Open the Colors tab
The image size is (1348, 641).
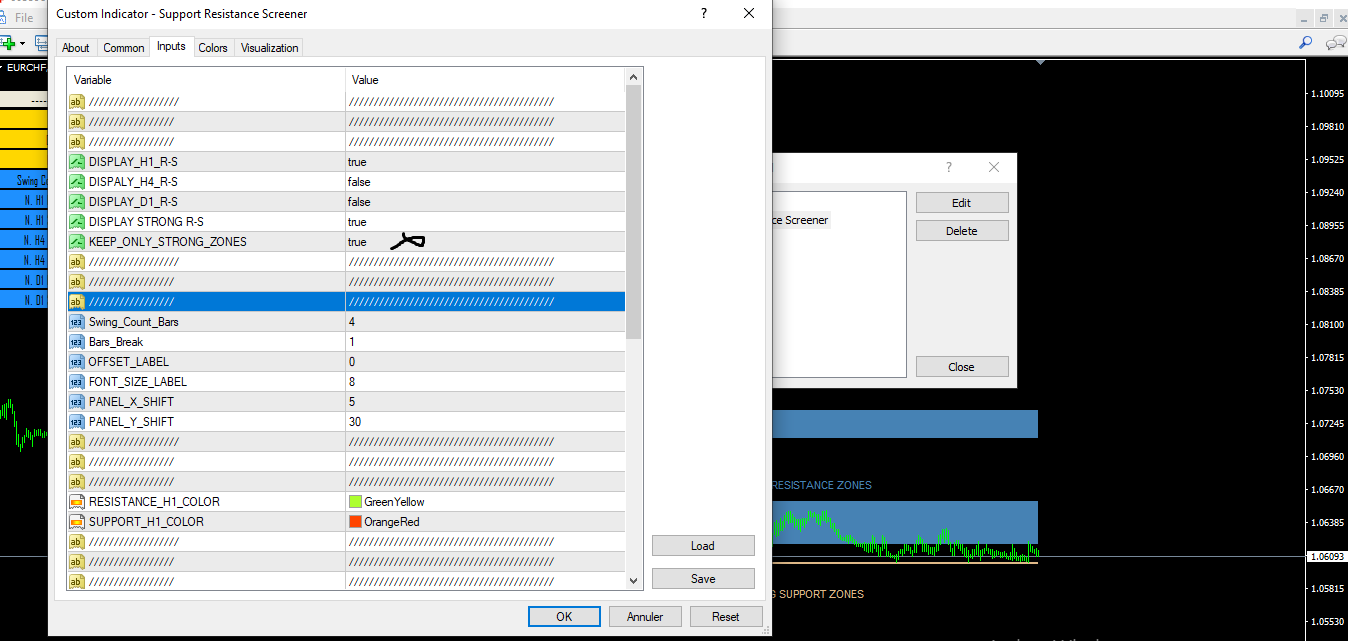[x=213, y=48]
